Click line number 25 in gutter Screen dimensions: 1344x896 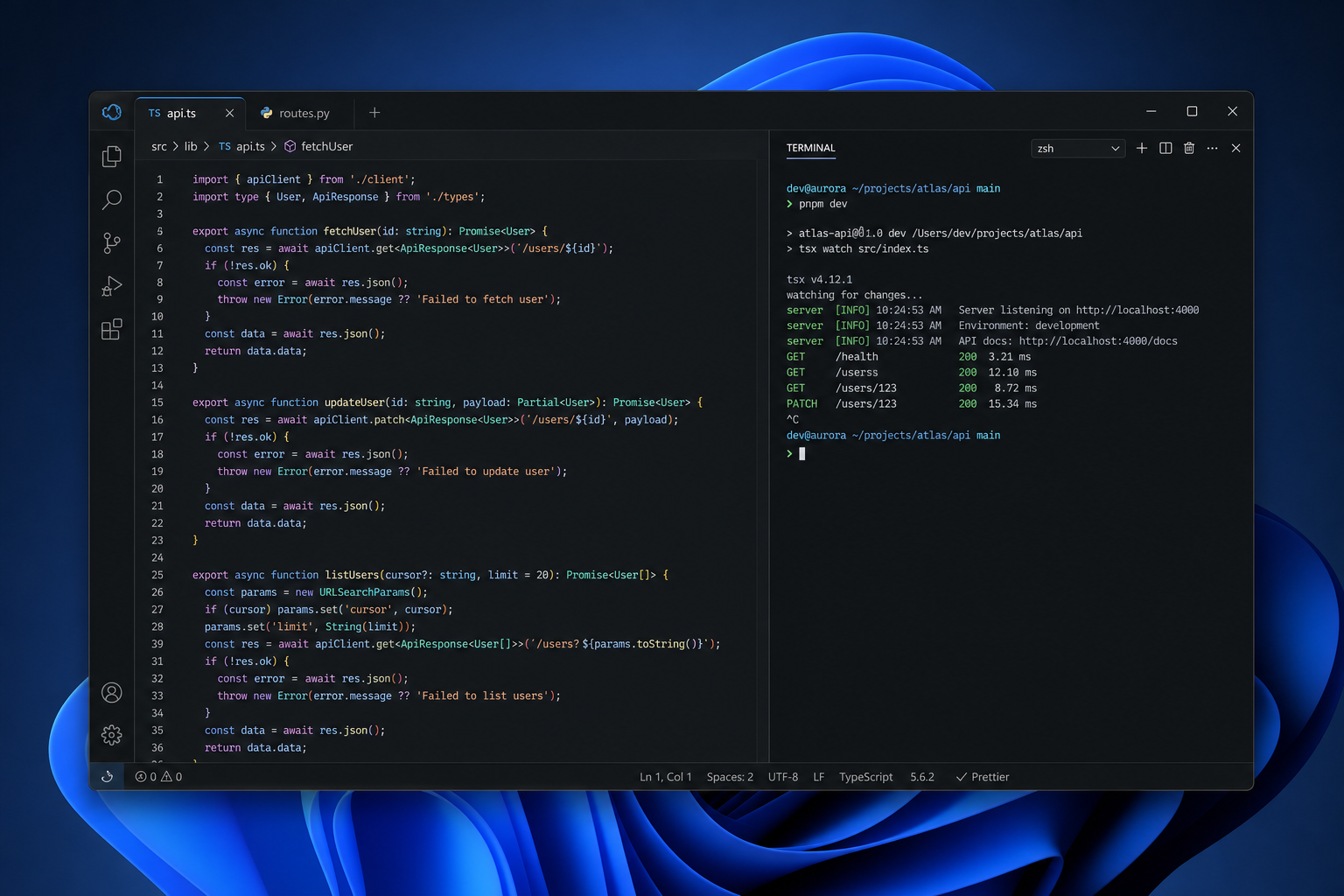point(157,575)
